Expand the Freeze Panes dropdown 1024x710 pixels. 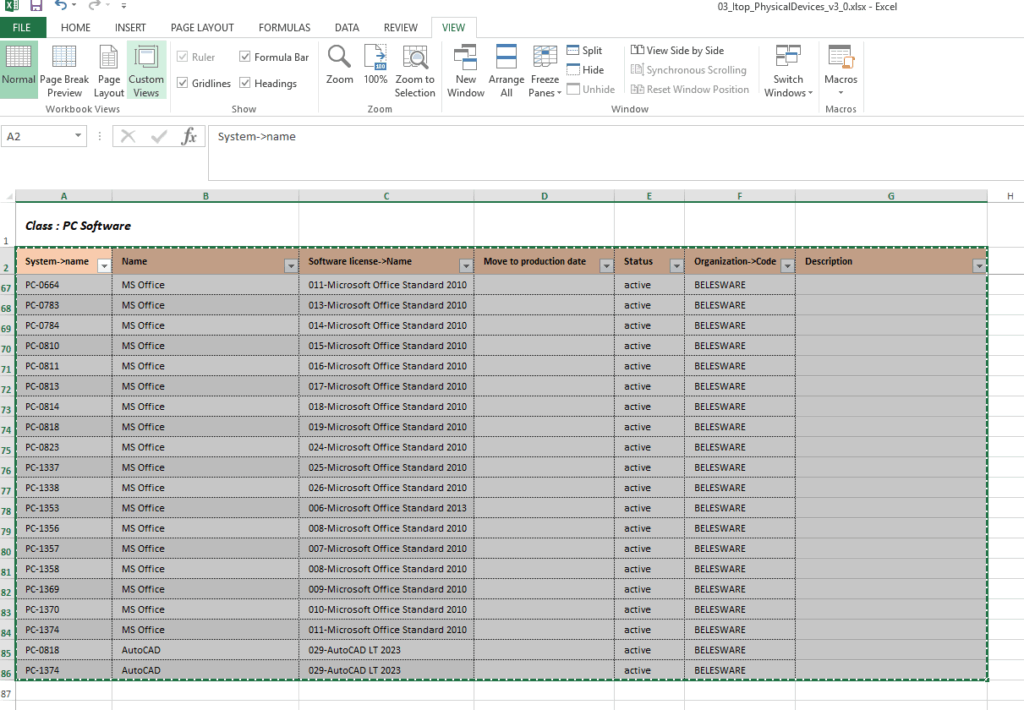click(x=545, y=72)
